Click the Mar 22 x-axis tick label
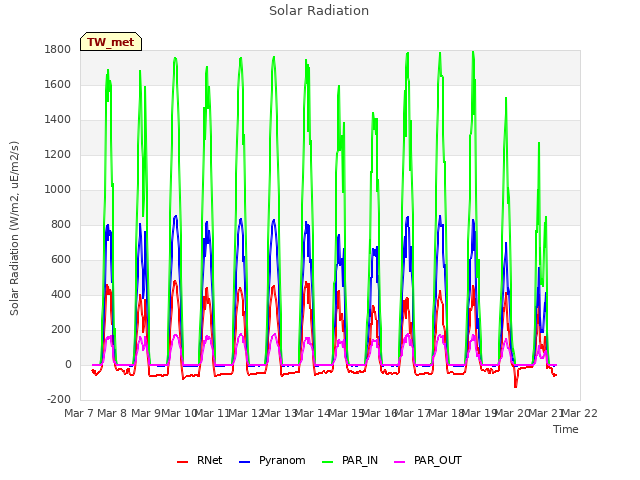This screenshot has height=480, width=640. [580, 413]
